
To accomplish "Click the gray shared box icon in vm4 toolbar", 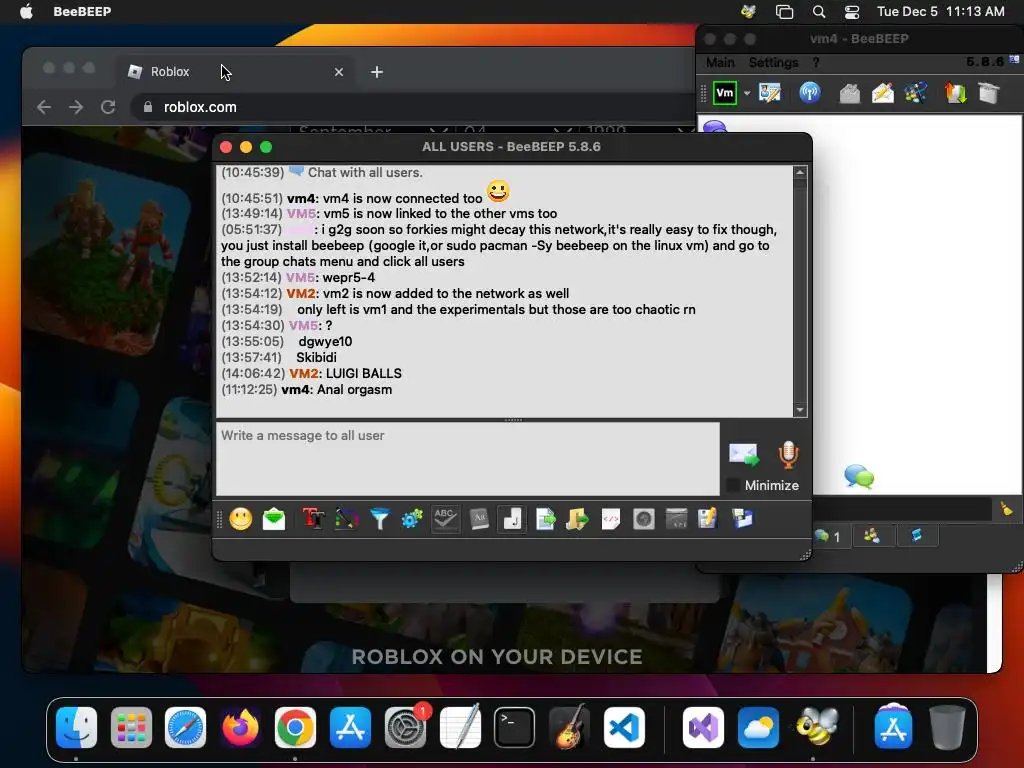I will (989, 93).
